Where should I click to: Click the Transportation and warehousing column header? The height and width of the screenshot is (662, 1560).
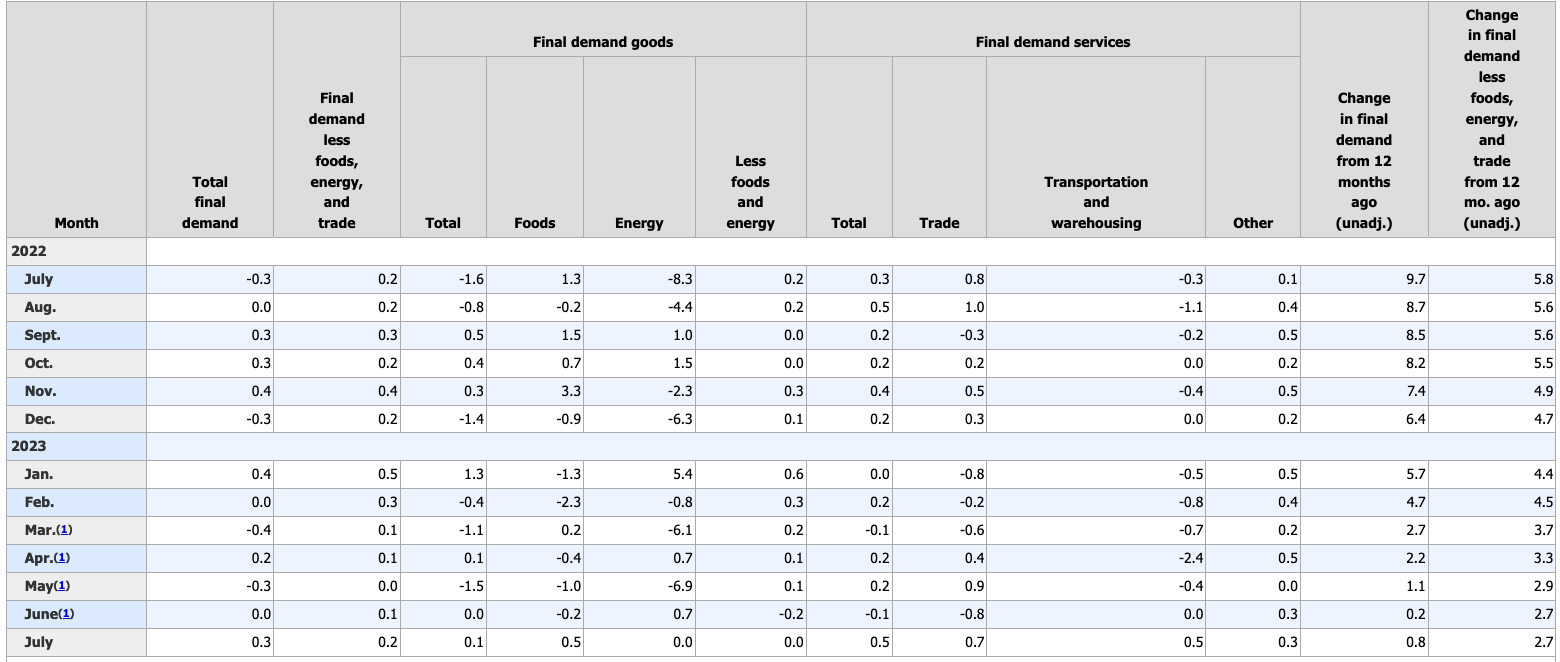point(1095,202)
